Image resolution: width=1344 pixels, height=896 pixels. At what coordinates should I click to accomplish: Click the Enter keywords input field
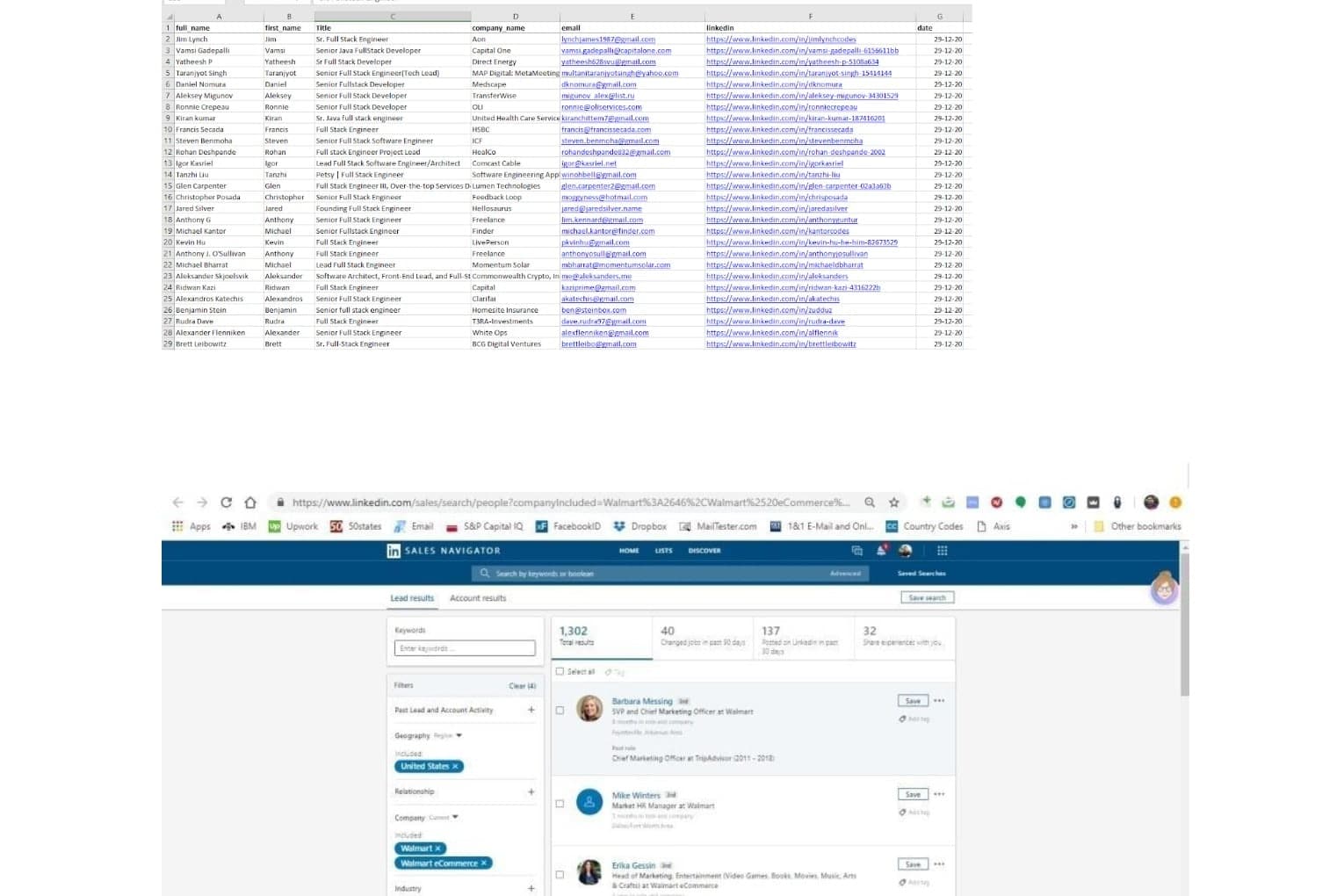click(465, 648)
